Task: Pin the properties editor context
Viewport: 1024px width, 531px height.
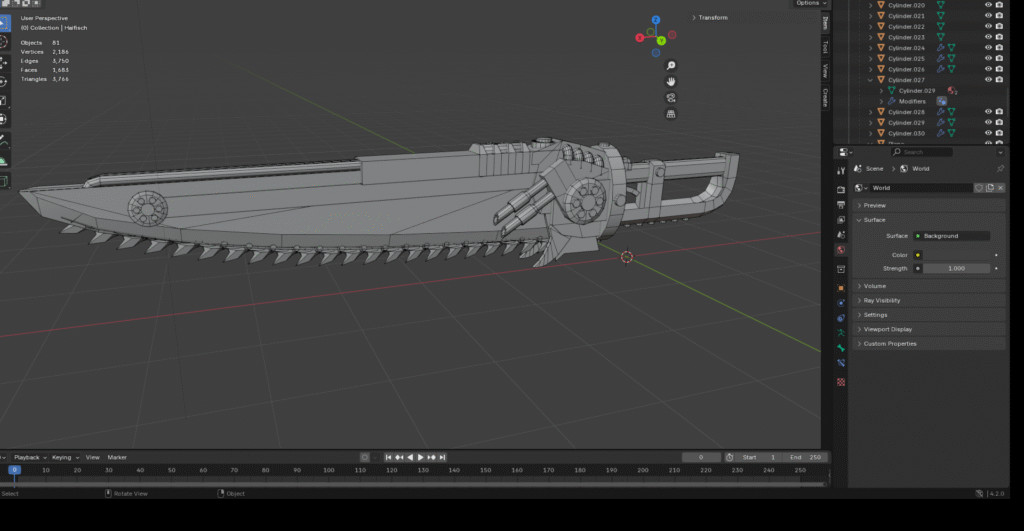Action: (1000, 169)
